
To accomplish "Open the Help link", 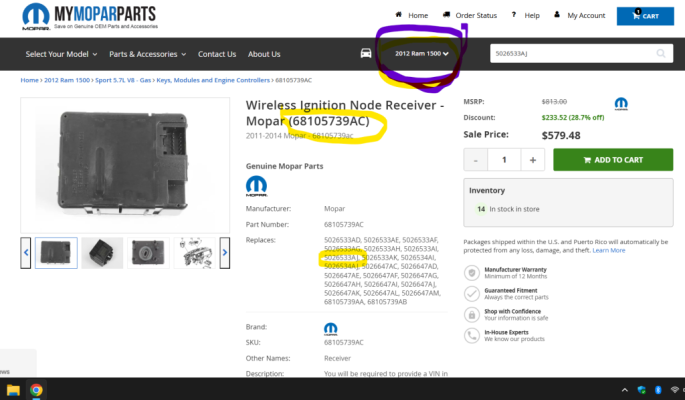I will point(532,15).
